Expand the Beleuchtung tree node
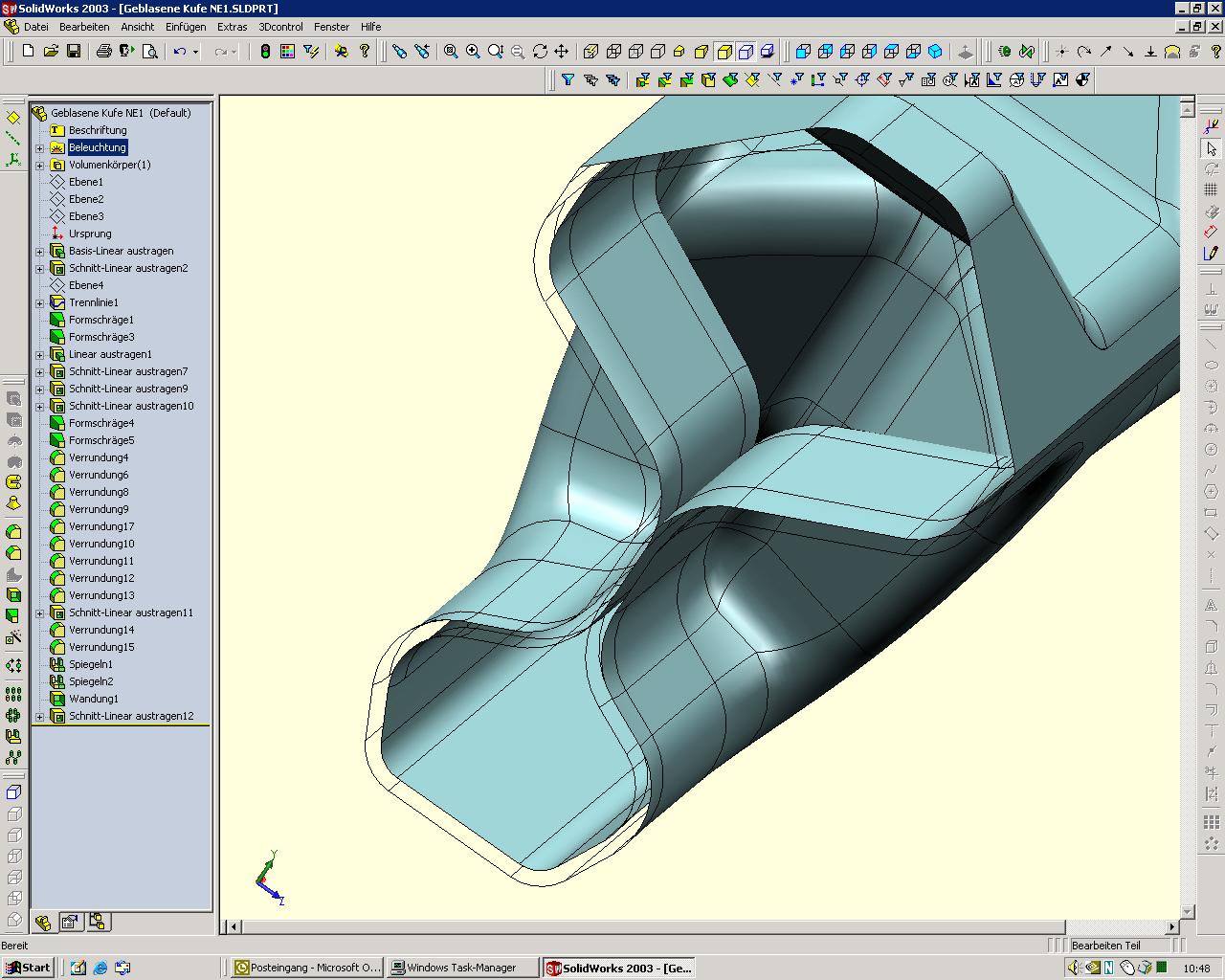Screen dimensions: 1225x980 click(x=39, y=147)
